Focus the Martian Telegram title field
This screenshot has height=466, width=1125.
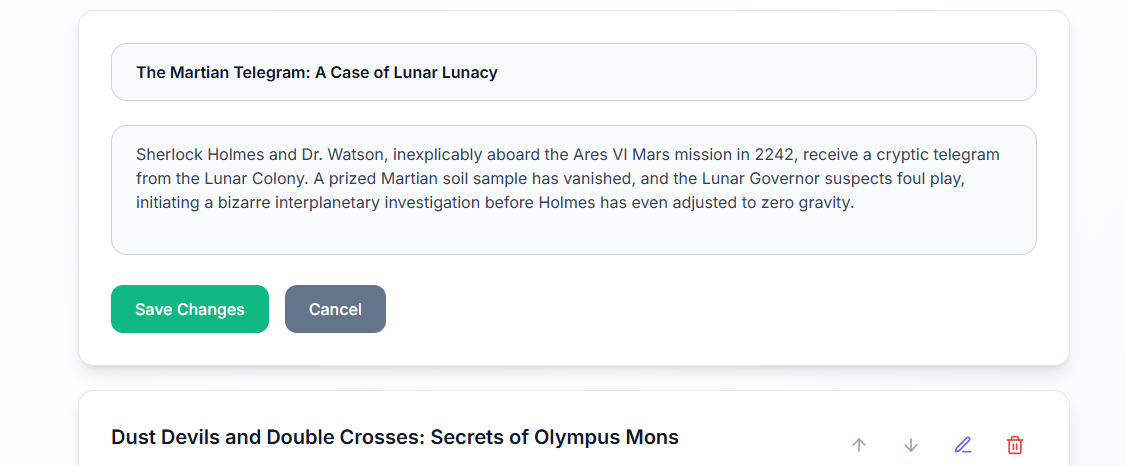573,72
